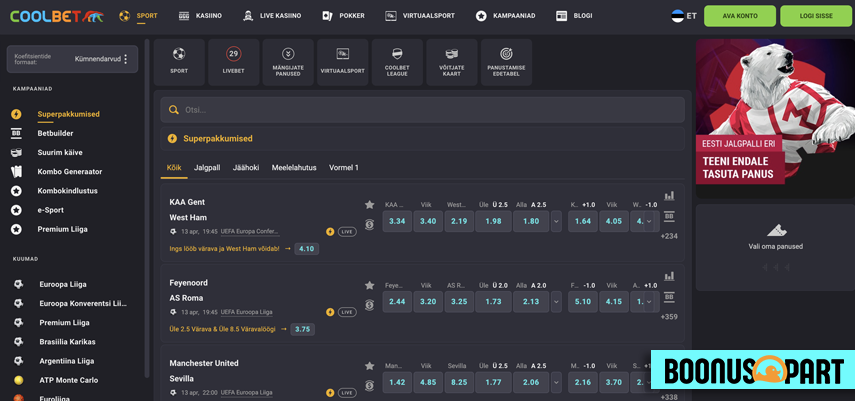This screenshot has height=401, width=855.
Task: Open the Livebet tile with 29 badge
Action: [233, 62]
